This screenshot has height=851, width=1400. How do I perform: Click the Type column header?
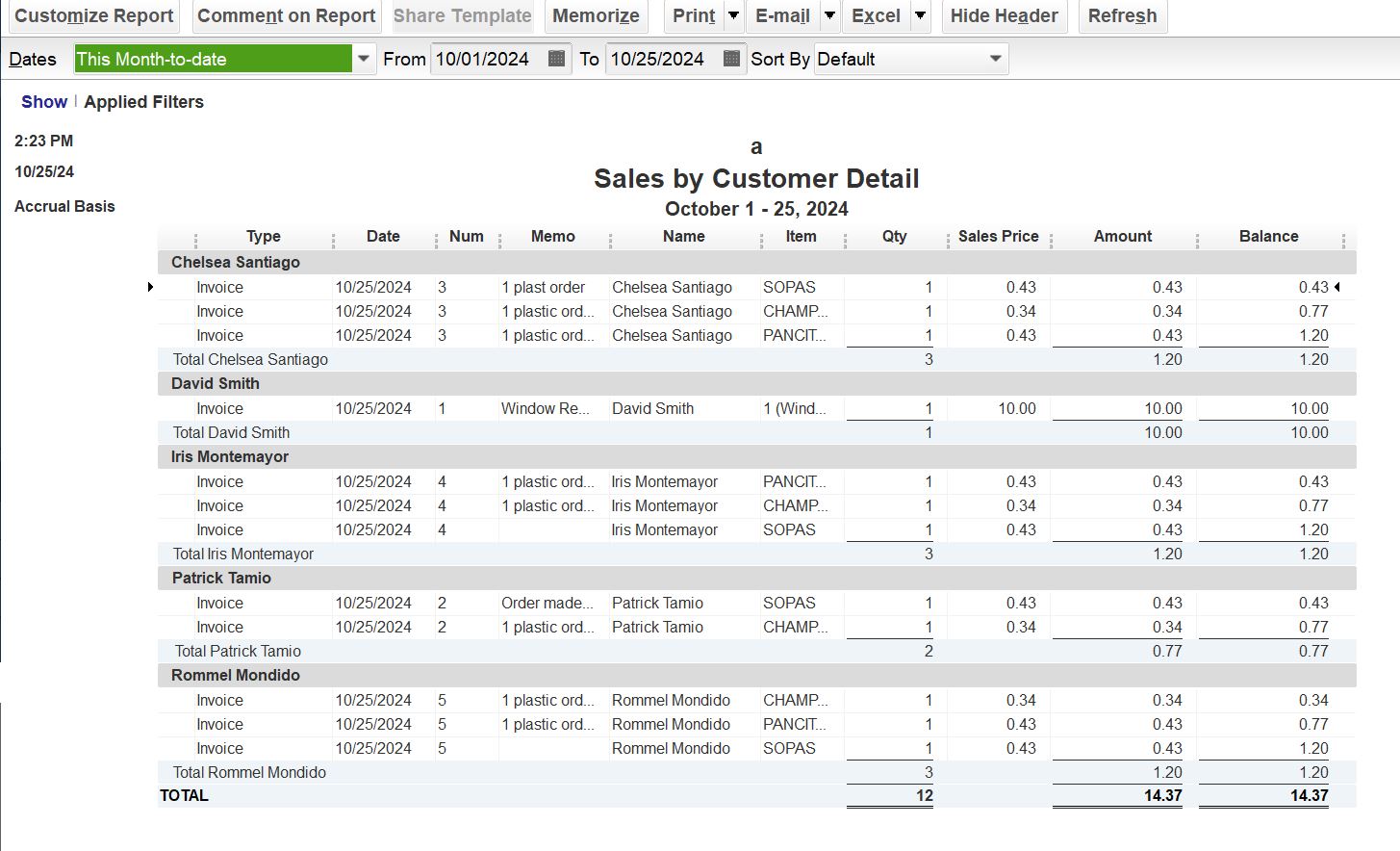tap(264, 237)
